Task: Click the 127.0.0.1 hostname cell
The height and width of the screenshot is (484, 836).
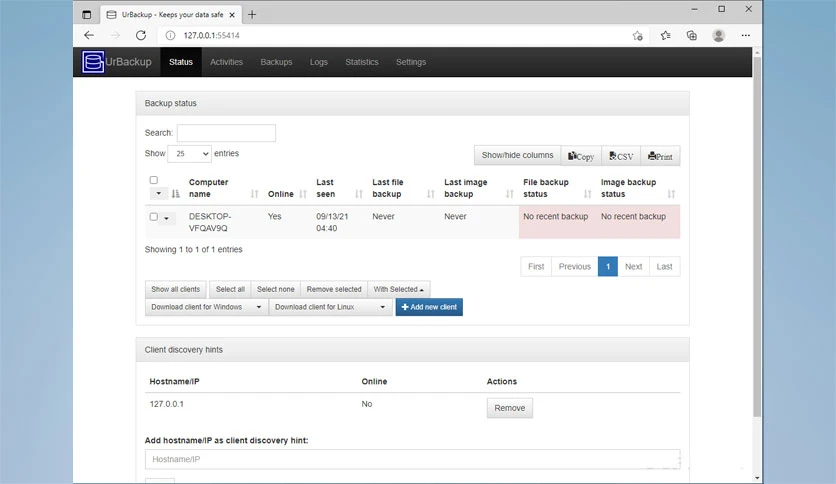Action: [166, 404]
